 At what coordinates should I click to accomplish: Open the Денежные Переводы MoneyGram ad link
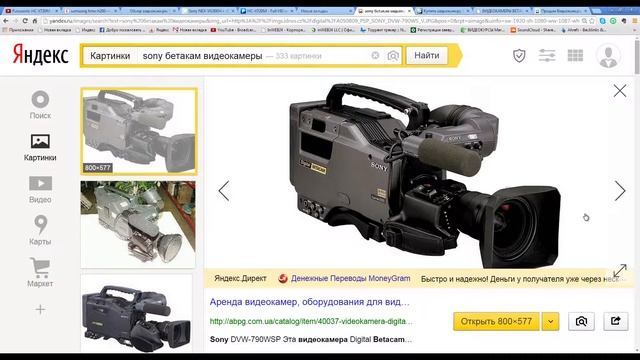[x=350, y=278]
